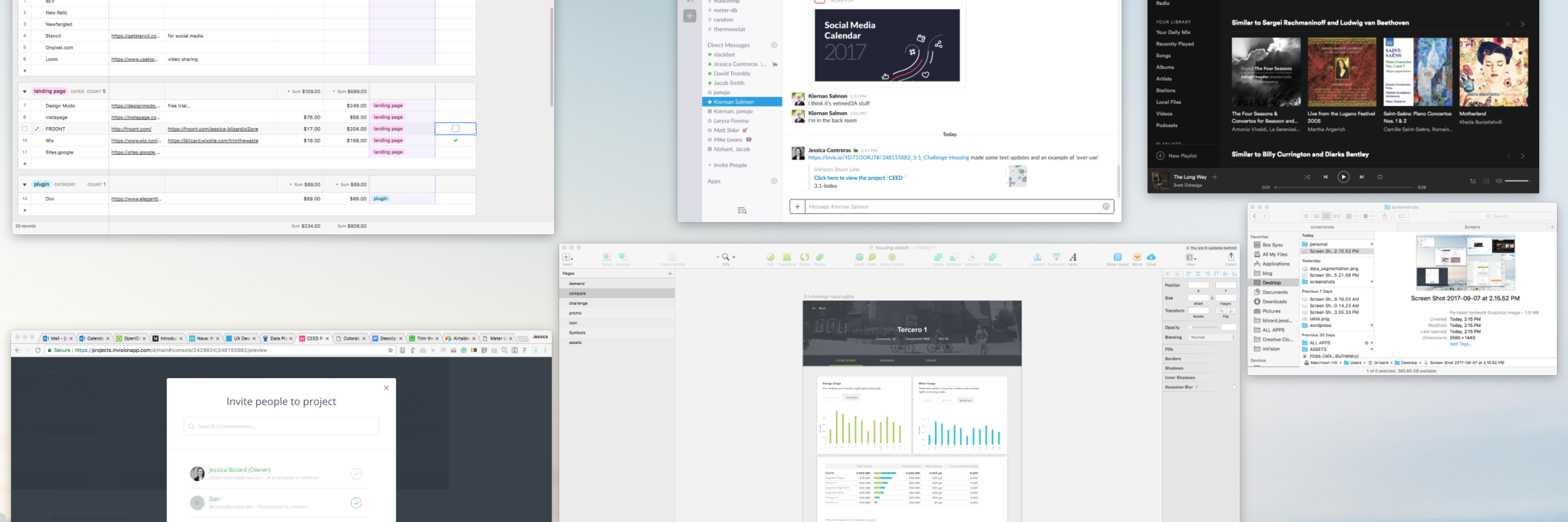The height and width of the screenshot is (522, 1568).
Task: Open the View dropdown in Sketch toolbar
Action: click(x=1191, y=258)
